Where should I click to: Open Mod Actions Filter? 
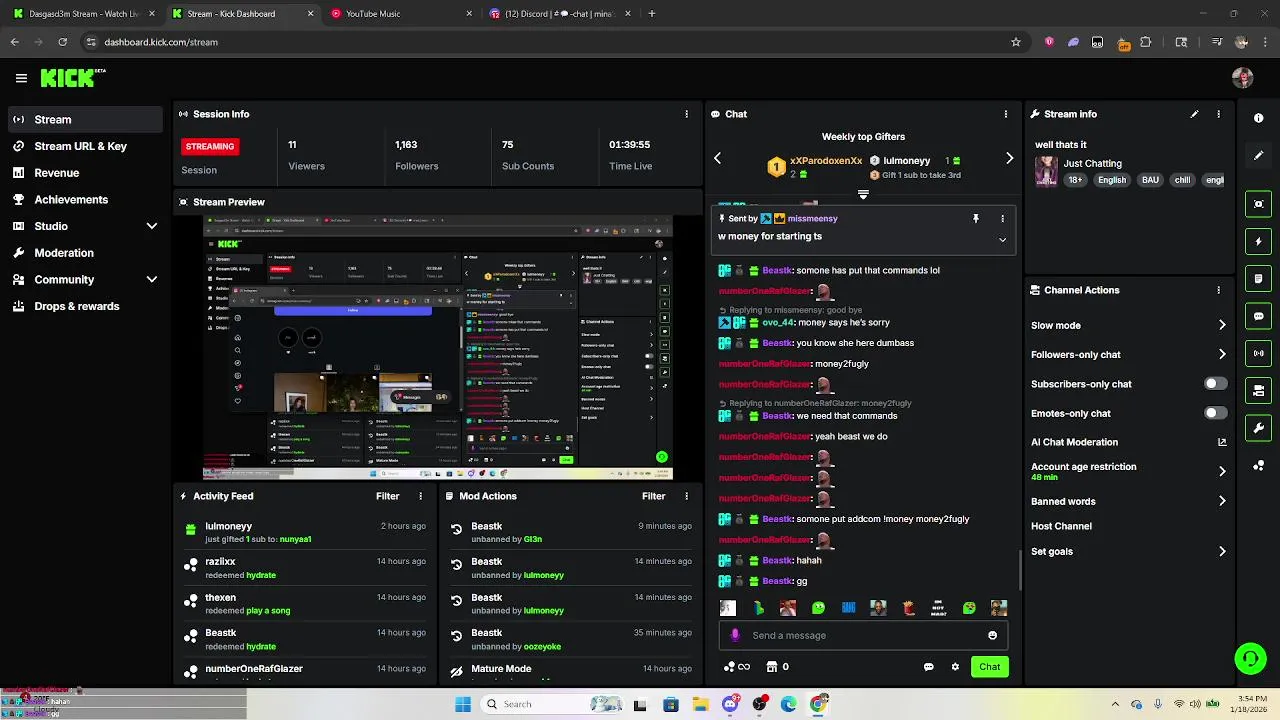654,496
